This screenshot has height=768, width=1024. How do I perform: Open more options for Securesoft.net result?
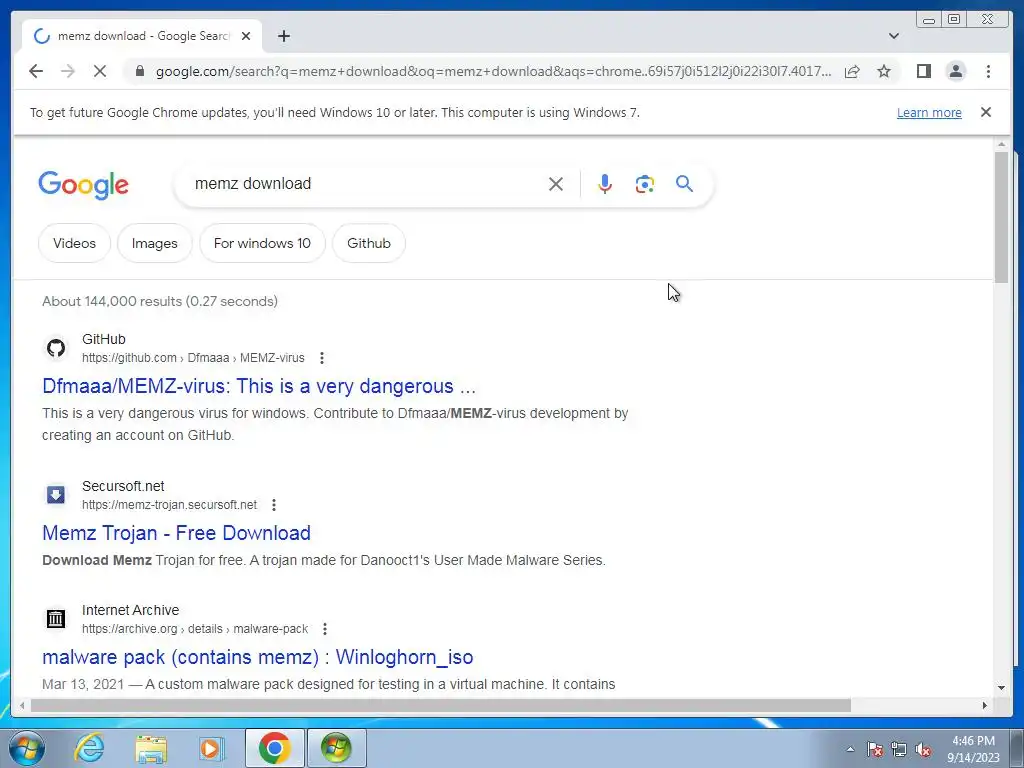coord(274,505)
